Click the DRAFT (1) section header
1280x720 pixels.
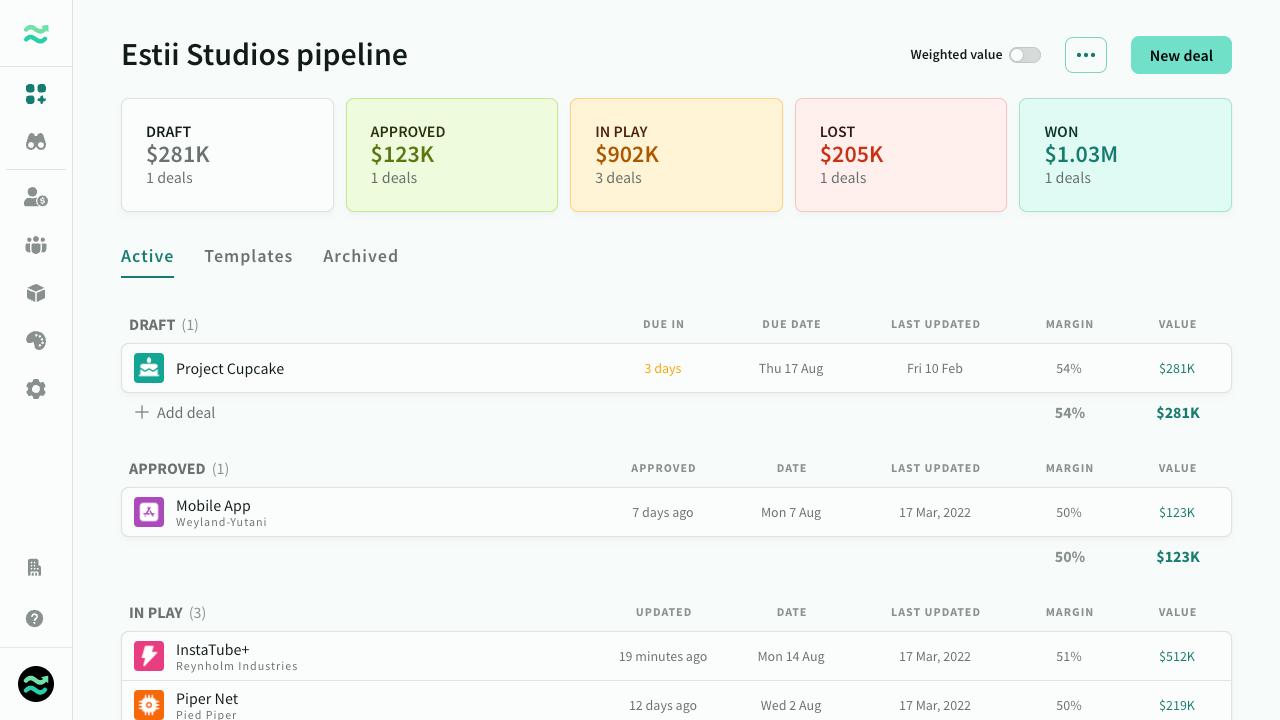(164, 324)
